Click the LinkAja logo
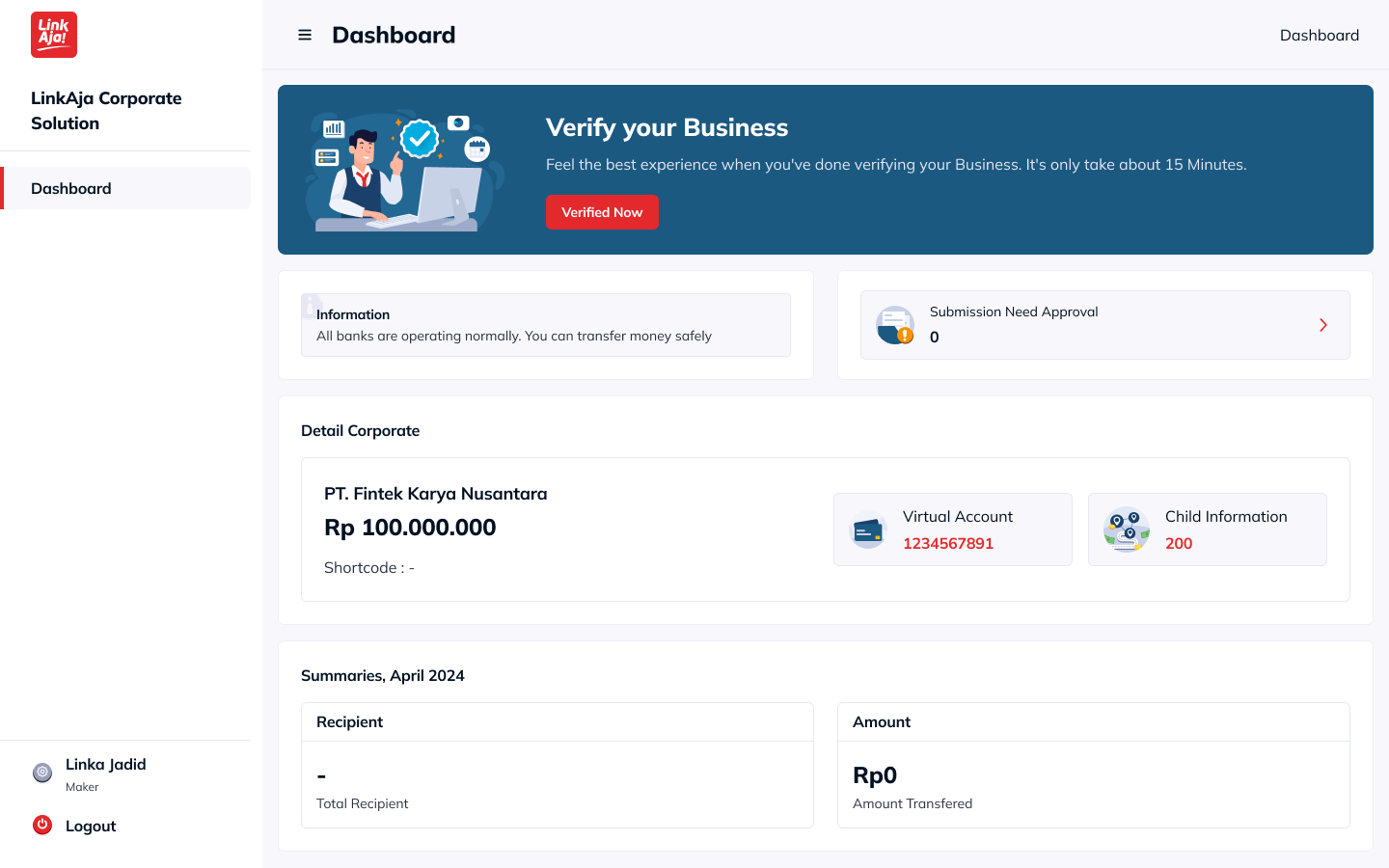 (54, 35)
